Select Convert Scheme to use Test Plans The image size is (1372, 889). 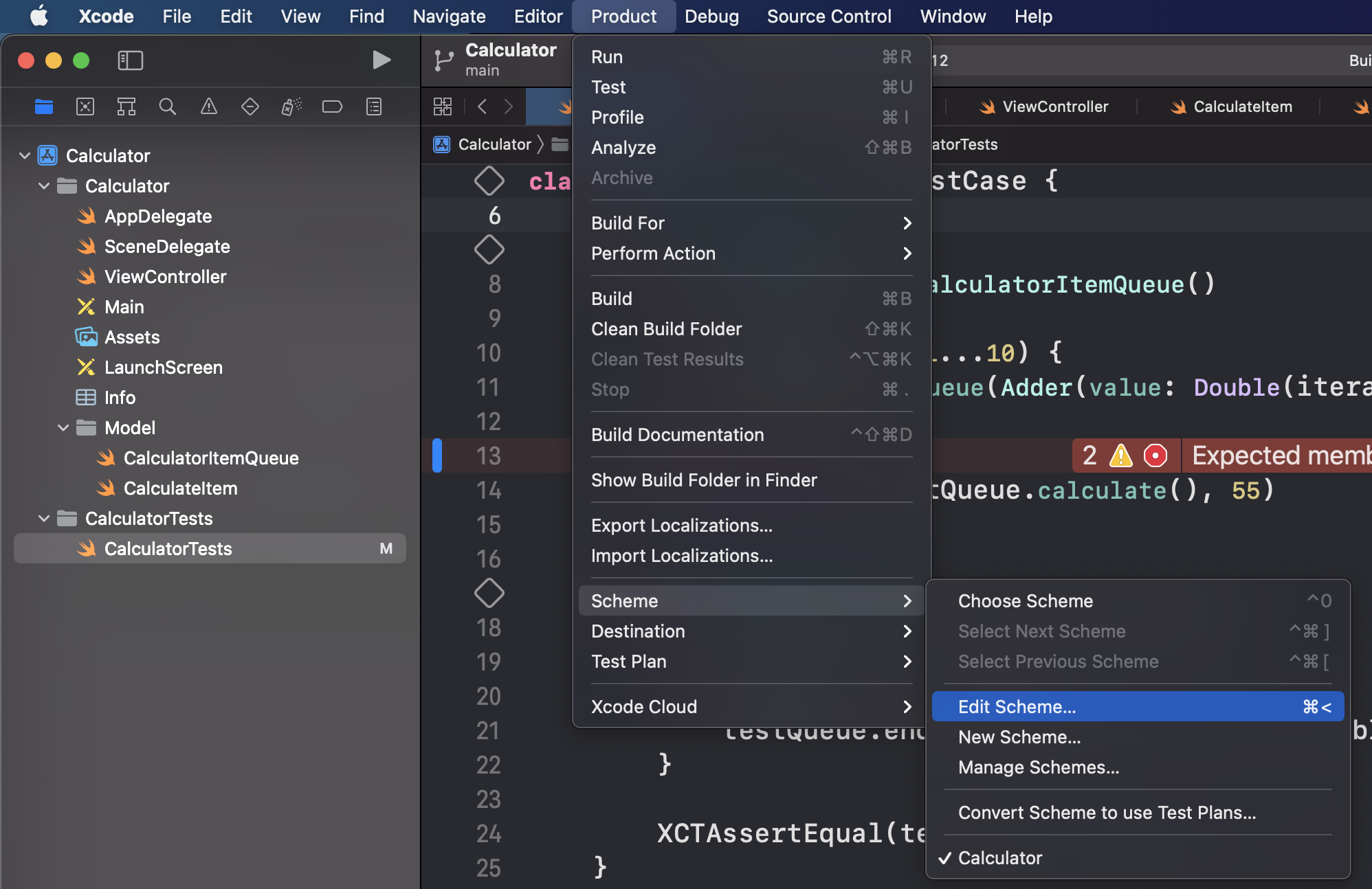[1138, 813]
